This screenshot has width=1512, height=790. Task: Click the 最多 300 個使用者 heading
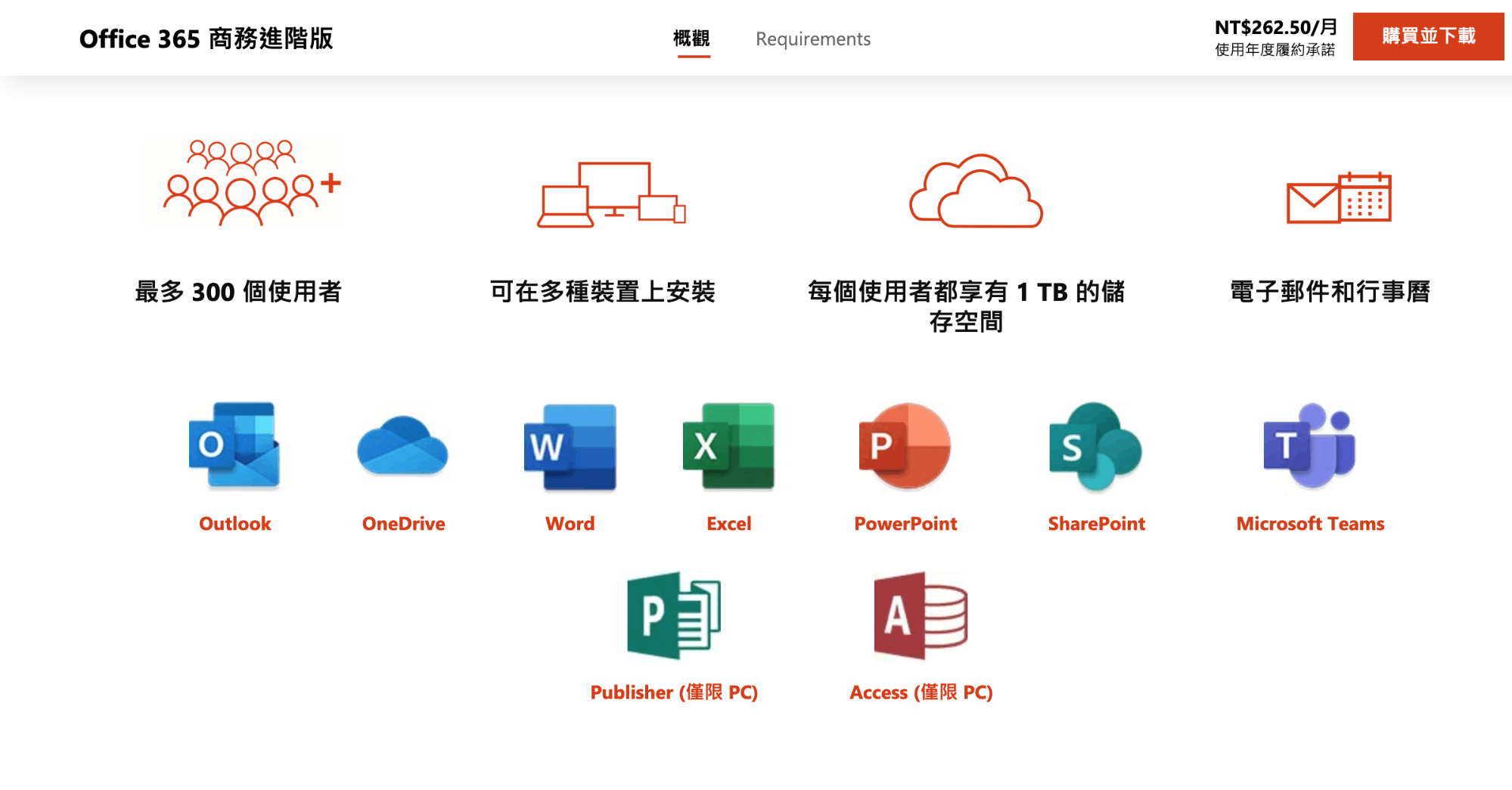[238, 292]
